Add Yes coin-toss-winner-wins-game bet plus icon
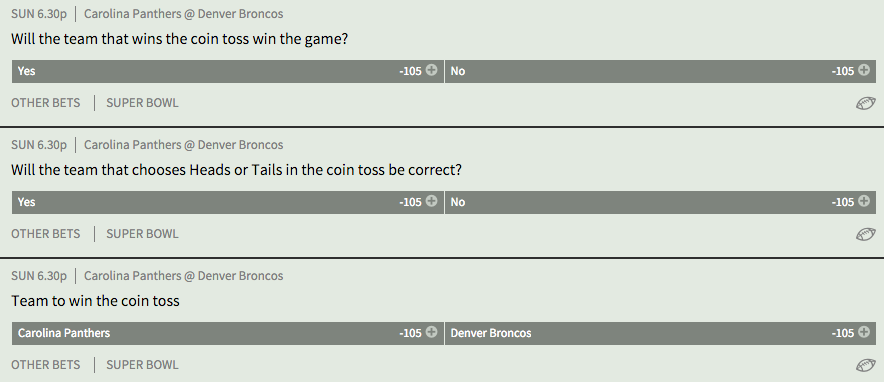This screenshot has width=884, height=382. click(431, 70)
